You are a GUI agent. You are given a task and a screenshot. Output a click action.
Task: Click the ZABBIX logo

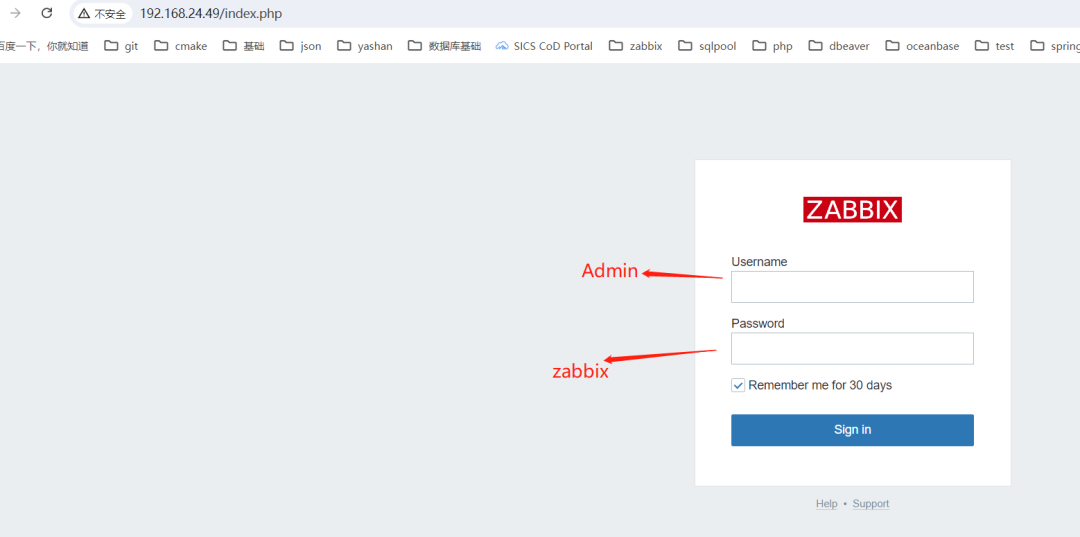coord(852,210)
